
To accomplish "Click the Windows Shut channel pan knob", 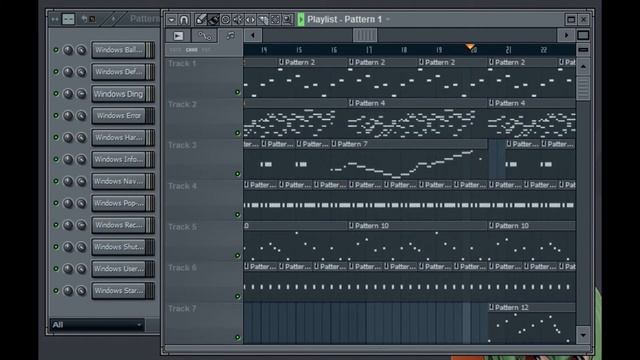I will (x=68, y=247).
